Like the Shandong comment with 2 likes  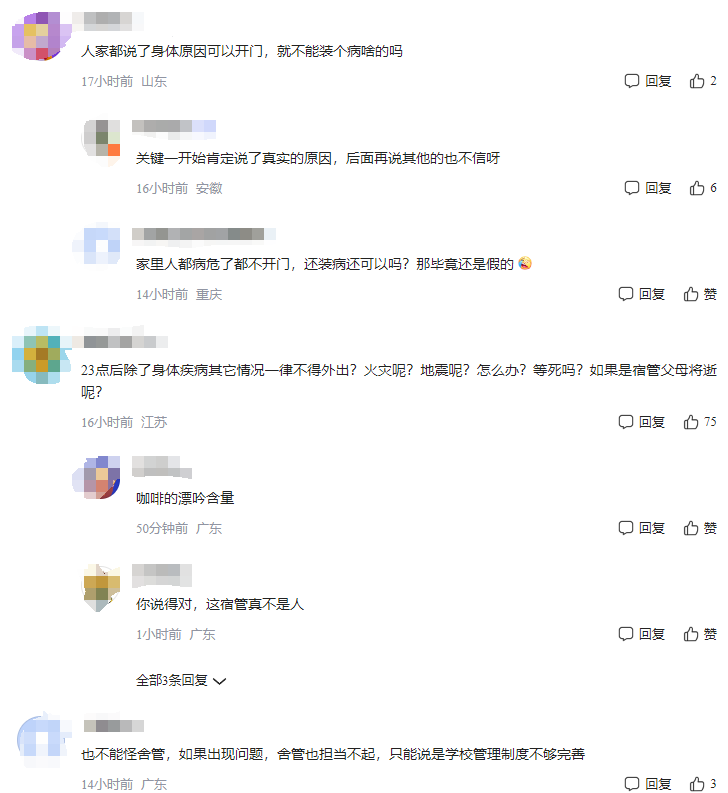pos(703,81)
